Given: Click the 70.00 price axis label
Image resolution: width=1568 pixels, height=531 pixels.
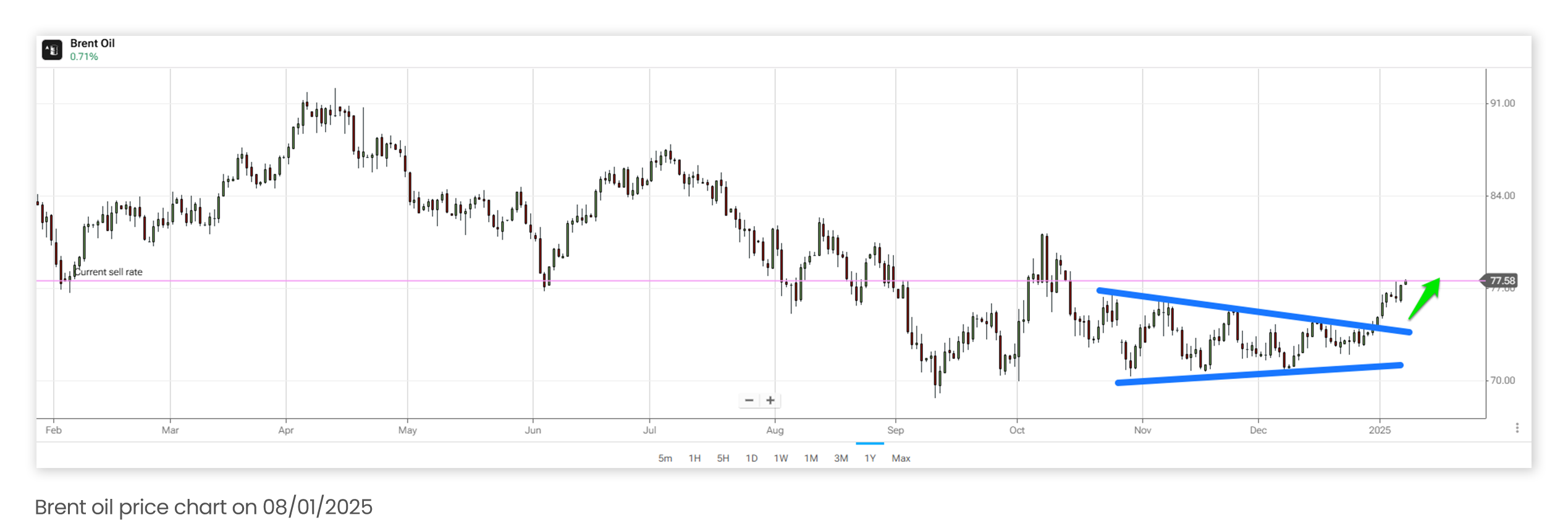Looking at the screenshot, I should tap(1503, 380).
